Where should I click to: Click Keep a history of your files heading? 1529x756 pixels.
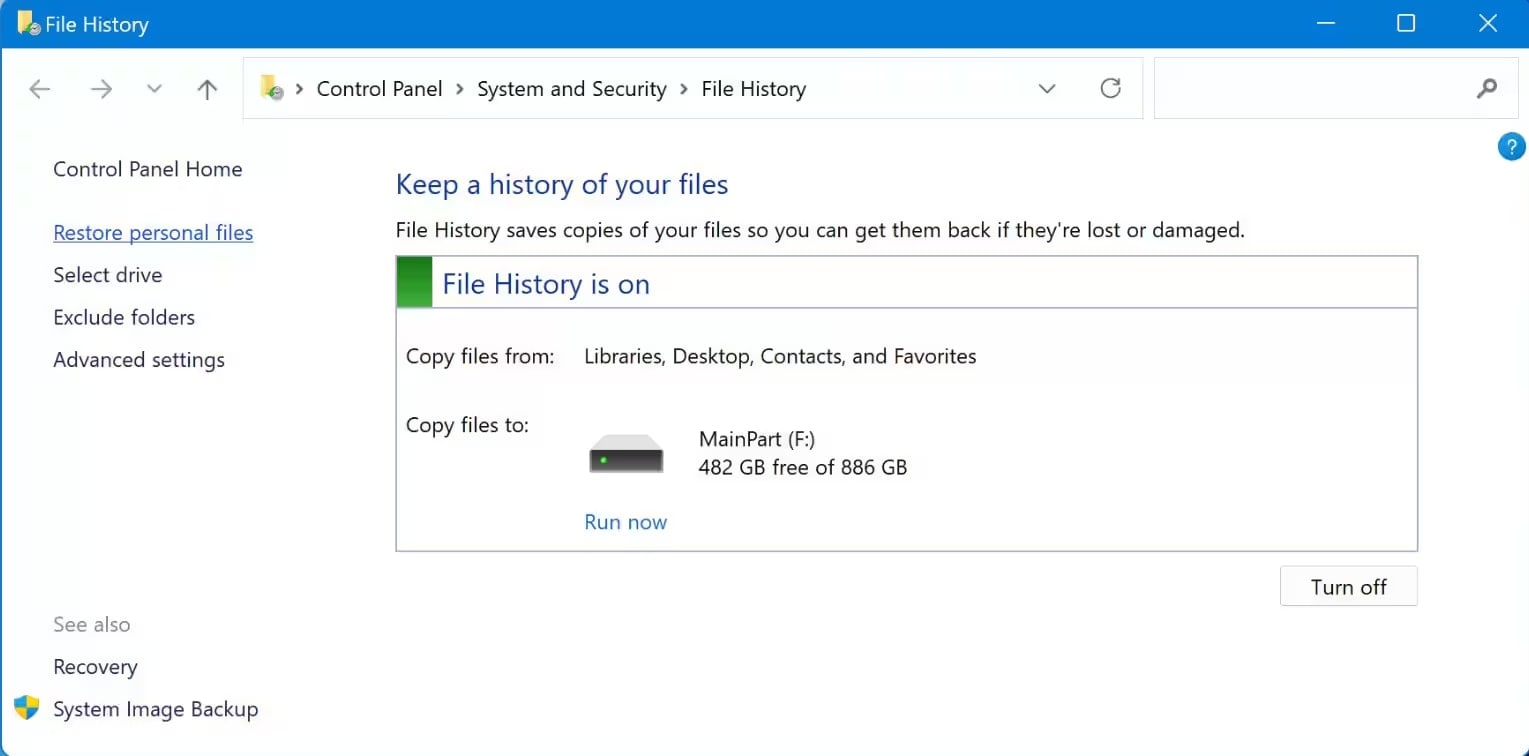pos(562,185)
